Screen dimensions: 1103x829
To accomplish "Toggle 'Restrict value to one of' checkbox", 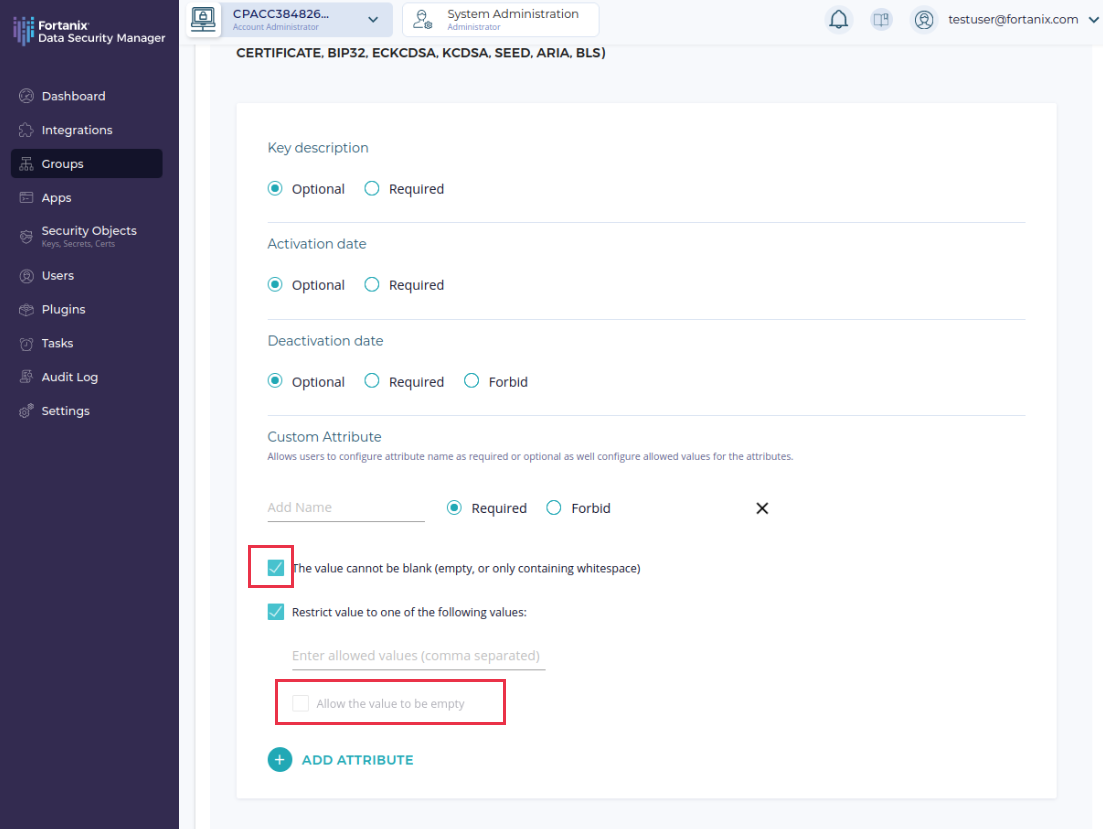I will click(x=276, y=612).
